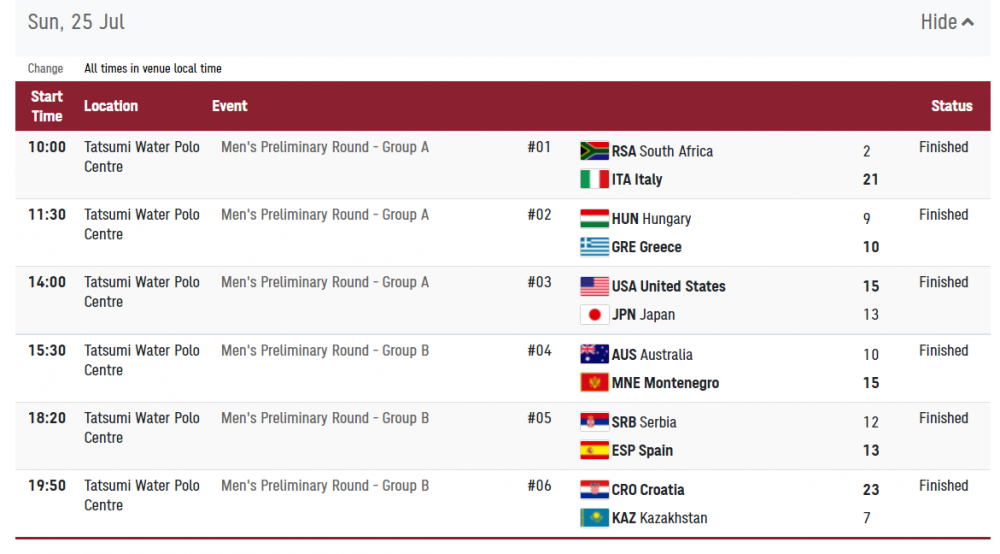Click the Change time zone link
Viewport: 1000px width, 554px height.
pos(45,69)
